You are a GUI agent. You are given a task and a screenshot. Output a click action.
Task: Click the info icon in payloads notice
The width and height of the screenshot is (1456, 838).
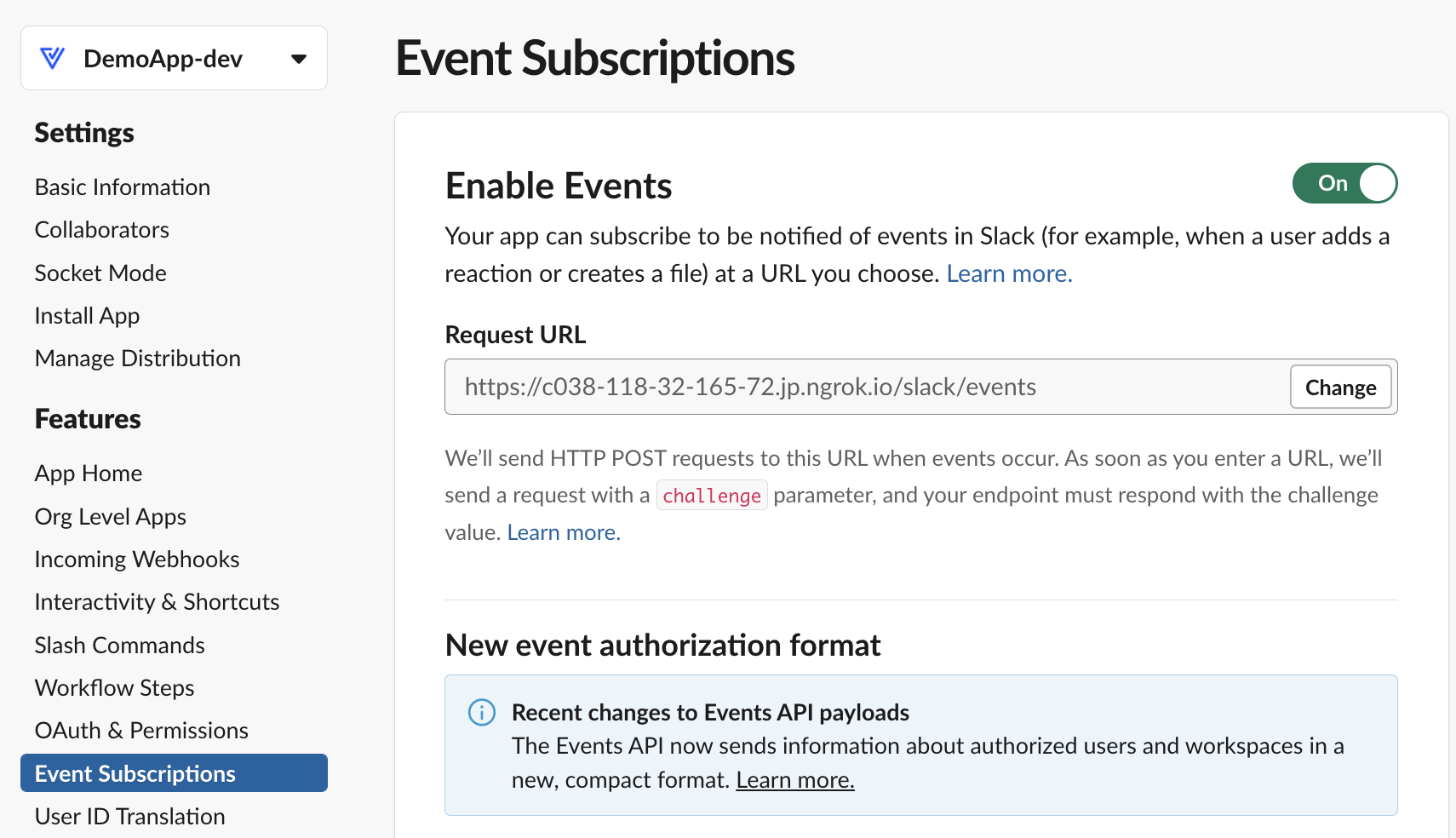click(x=482, y=712)
